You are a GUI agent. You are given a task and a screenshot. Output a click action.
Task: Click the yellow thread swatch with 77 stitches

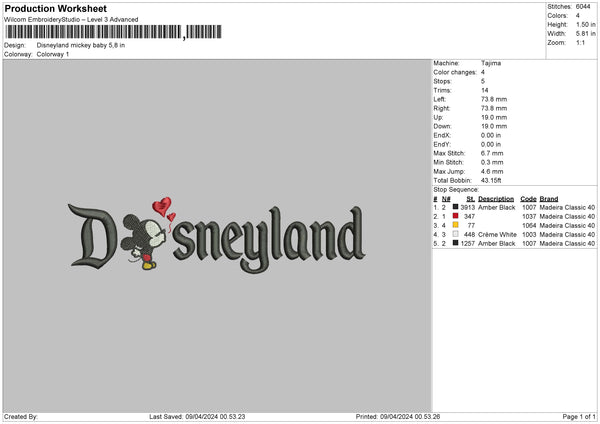[455, 225]
